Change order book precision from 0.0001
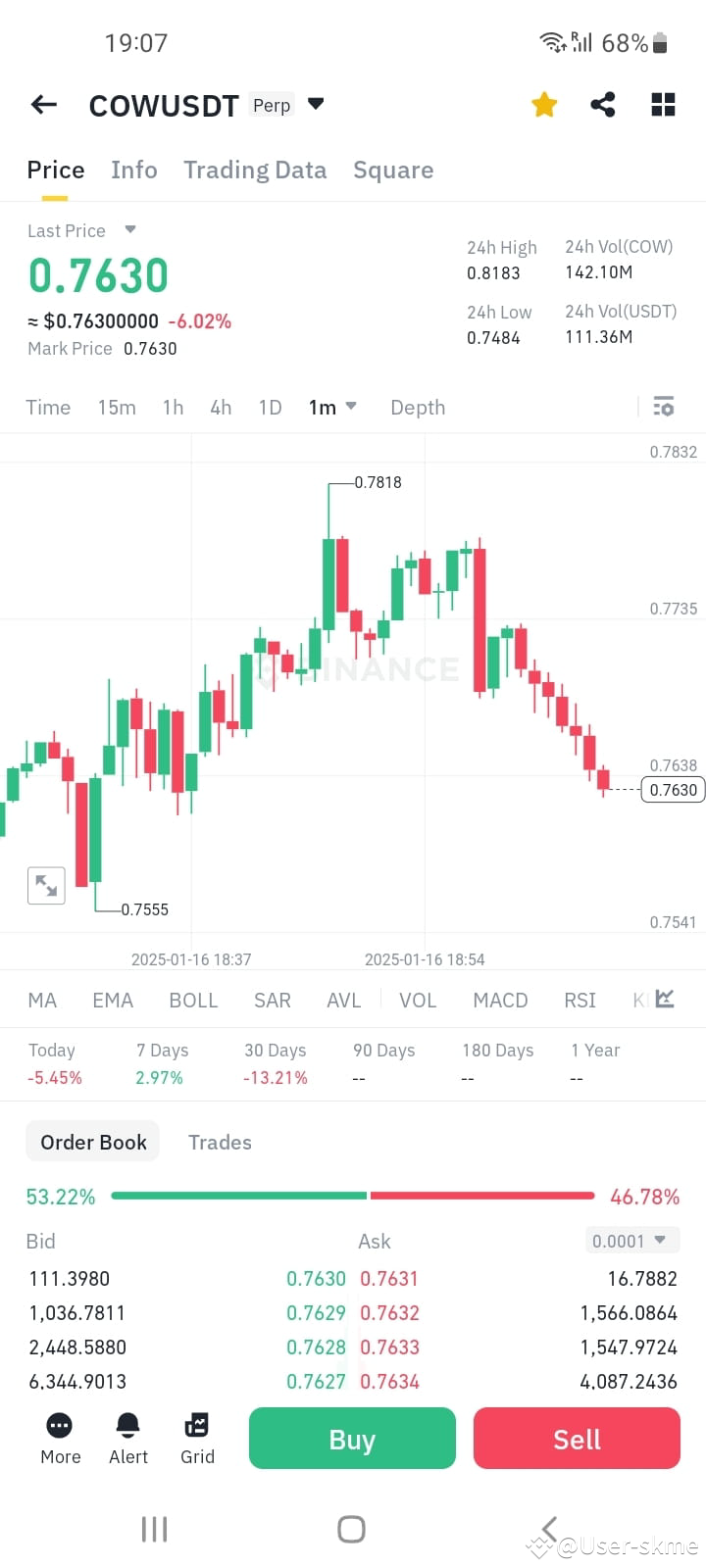706x1568 pixels. click(632, 1241)
